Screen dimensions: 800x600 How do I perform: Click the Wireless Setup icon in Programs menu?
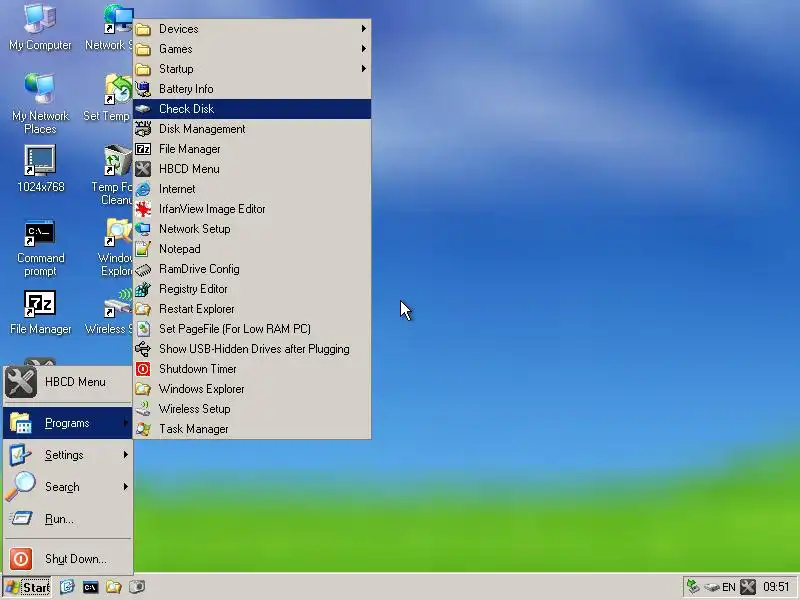click(x=143, y=409)
